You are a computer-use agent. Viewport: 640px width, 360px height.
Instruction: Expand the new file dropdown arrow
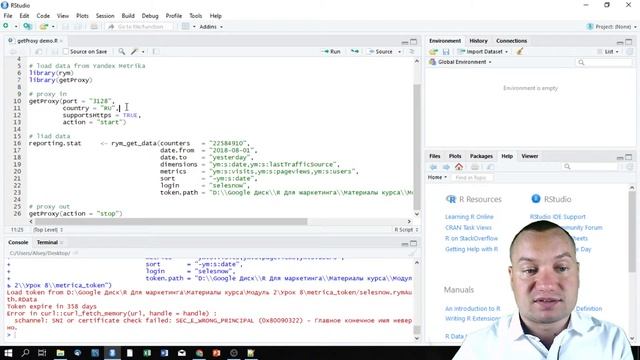point(16,27)
